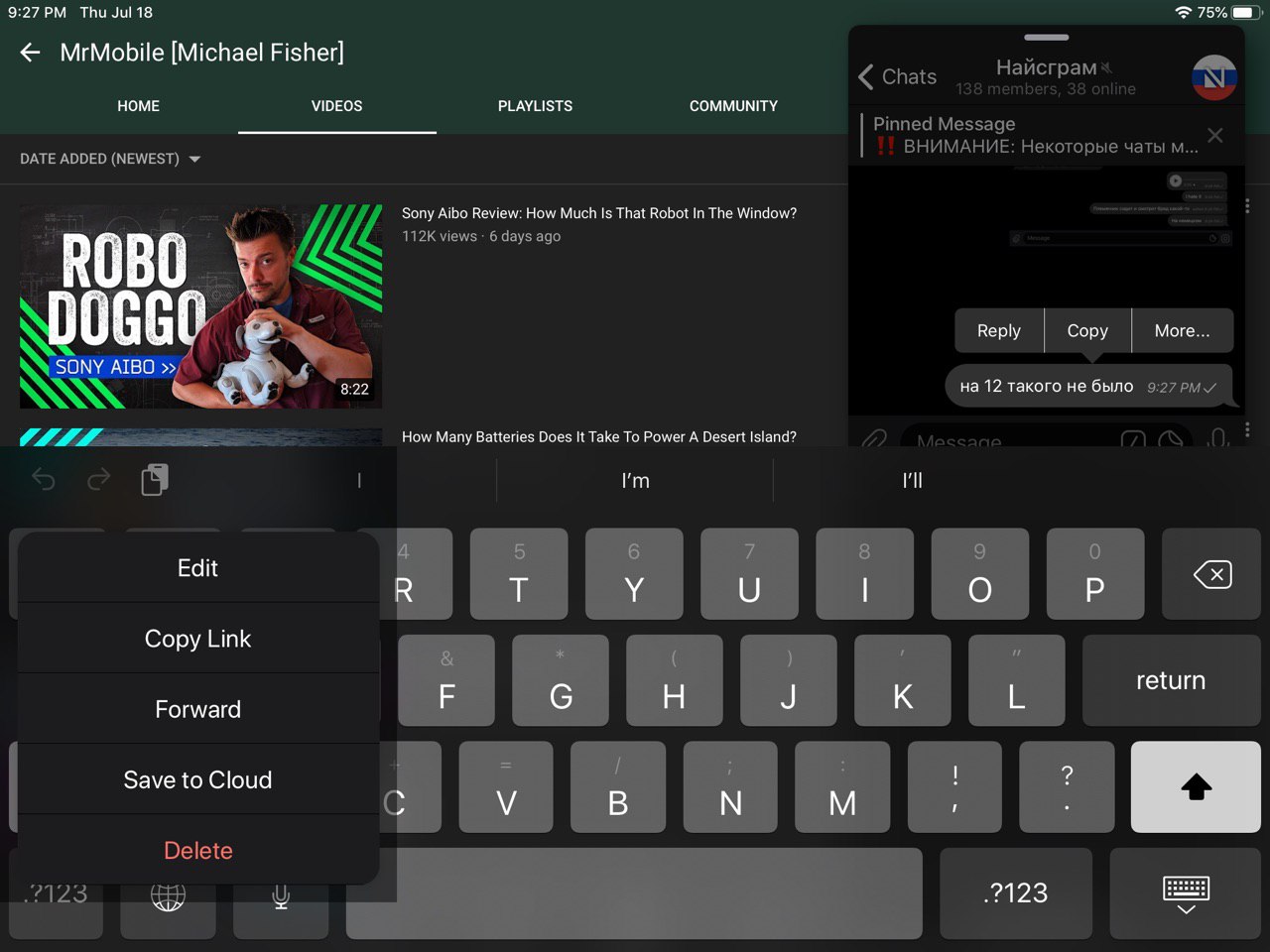
Task: Tap the K key
Action: [x=903, y=680]
